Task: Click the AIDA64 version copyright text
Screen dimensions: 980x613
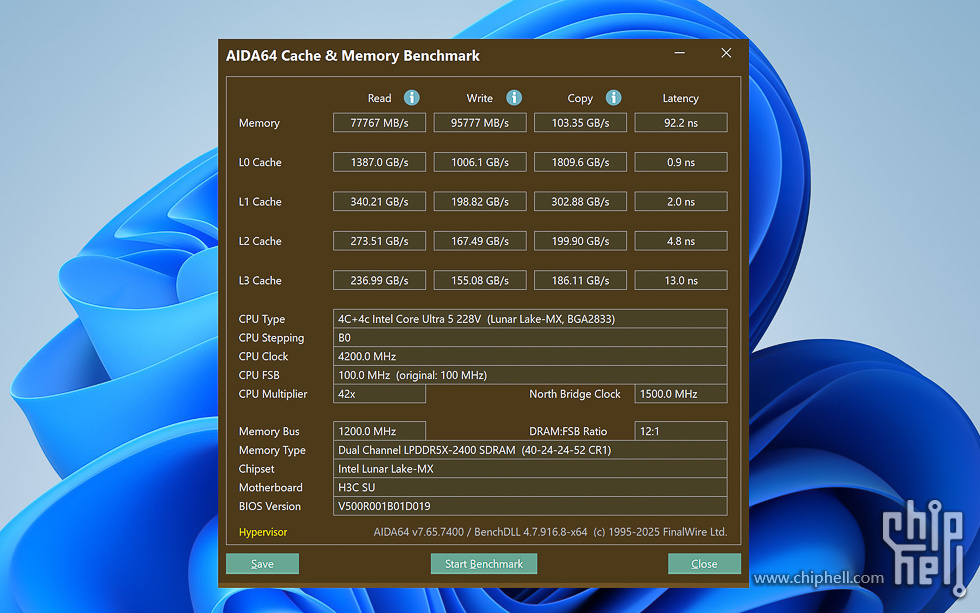Action: (551, 532)
